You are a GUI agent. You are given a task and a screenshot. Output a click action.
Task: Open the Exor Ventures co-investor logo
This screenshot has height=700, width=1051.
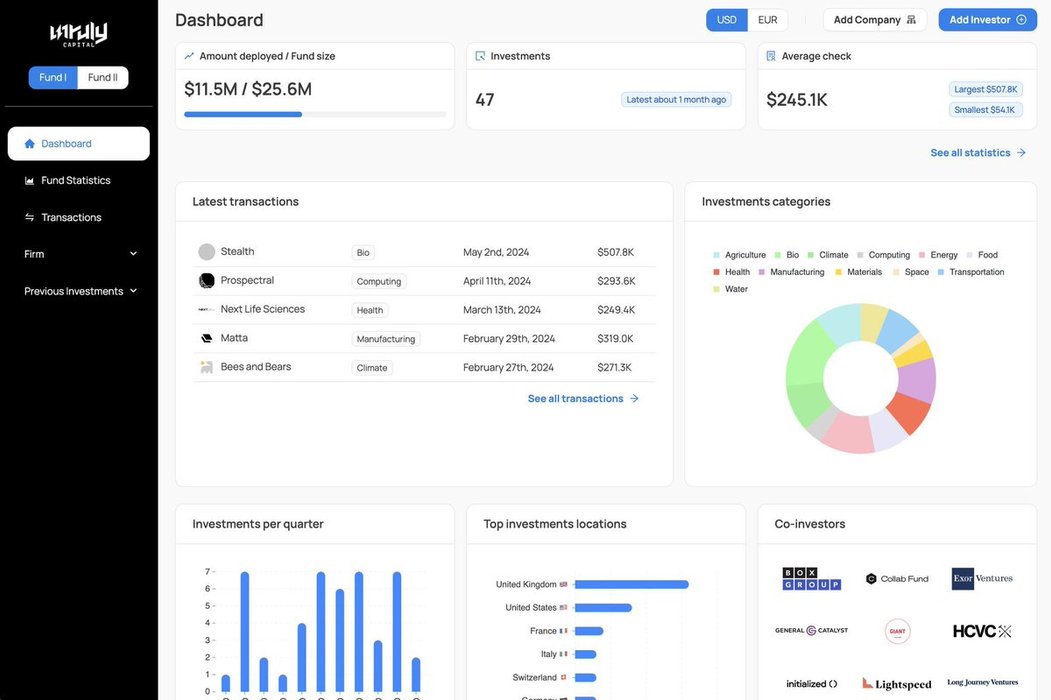point(982,578)
